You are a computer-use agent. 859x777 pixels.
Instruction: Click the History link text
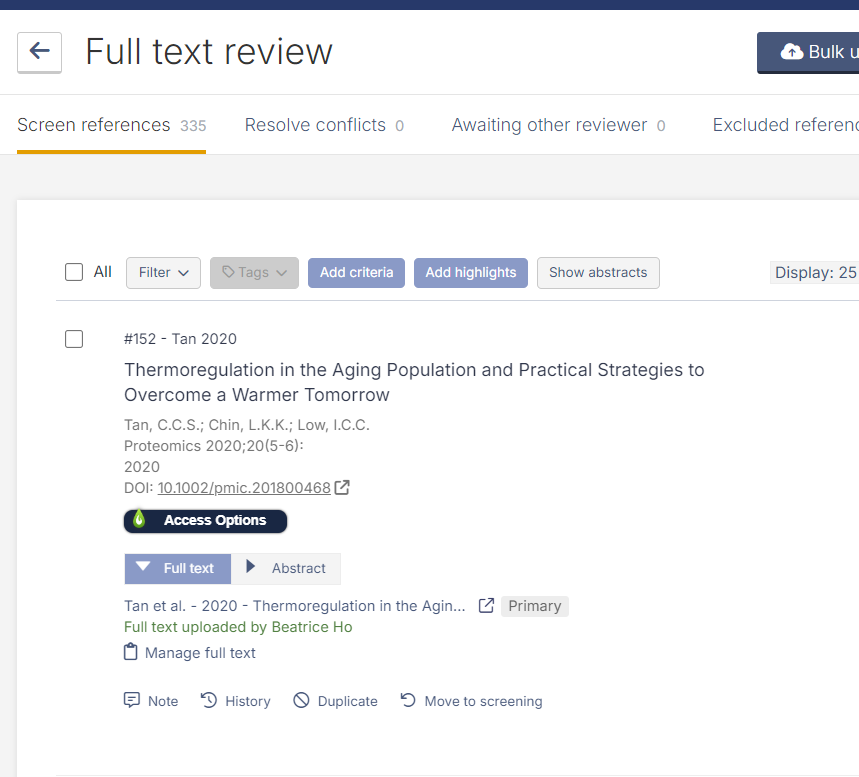coord(248,701)
